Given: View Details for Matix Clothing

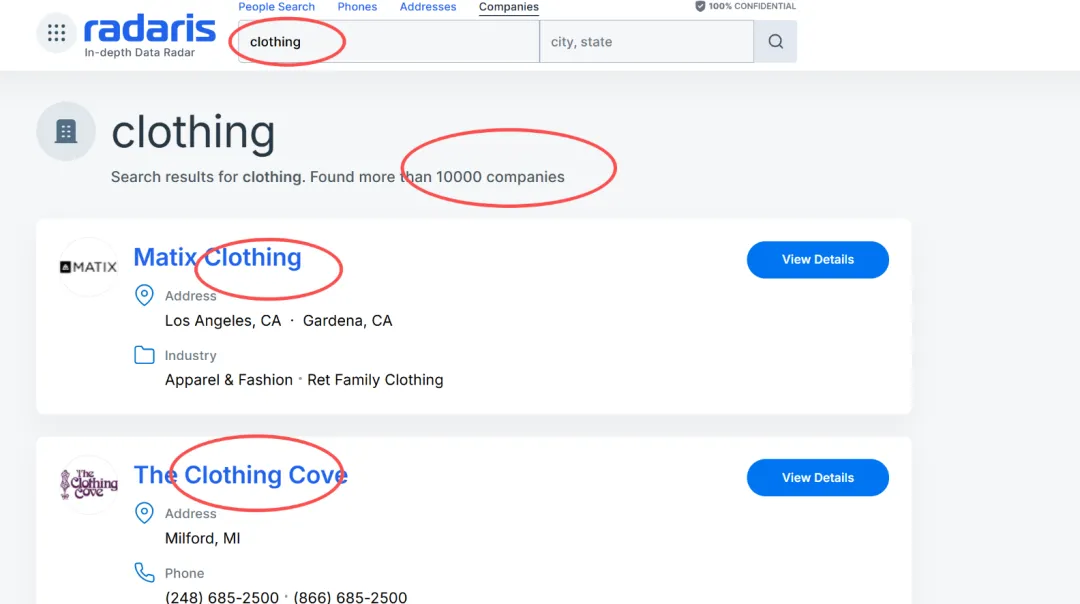Looking at the screenshot, I should pos(818,260).
